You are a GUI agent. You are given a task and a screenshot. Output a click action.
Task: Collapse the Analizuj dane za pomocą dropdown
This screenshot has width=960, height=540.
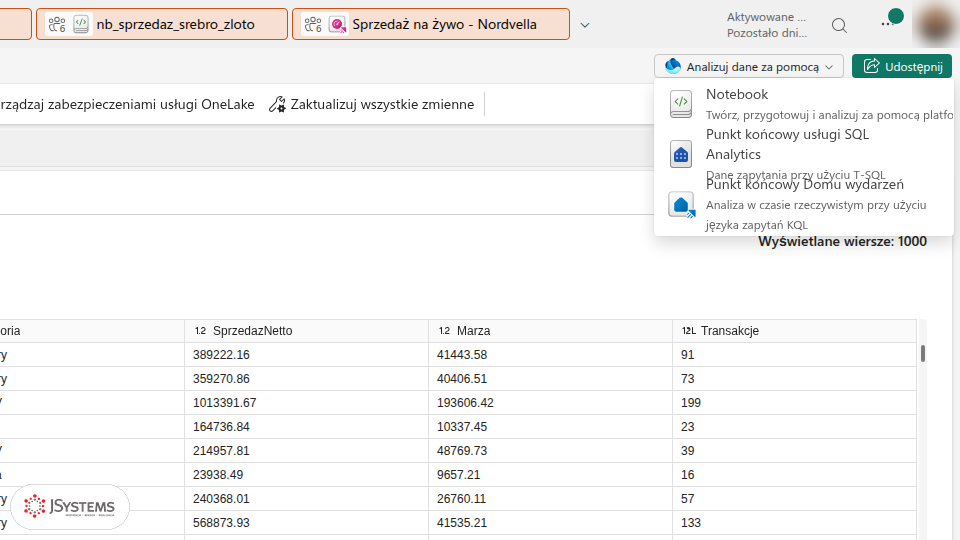pos(748,67)
